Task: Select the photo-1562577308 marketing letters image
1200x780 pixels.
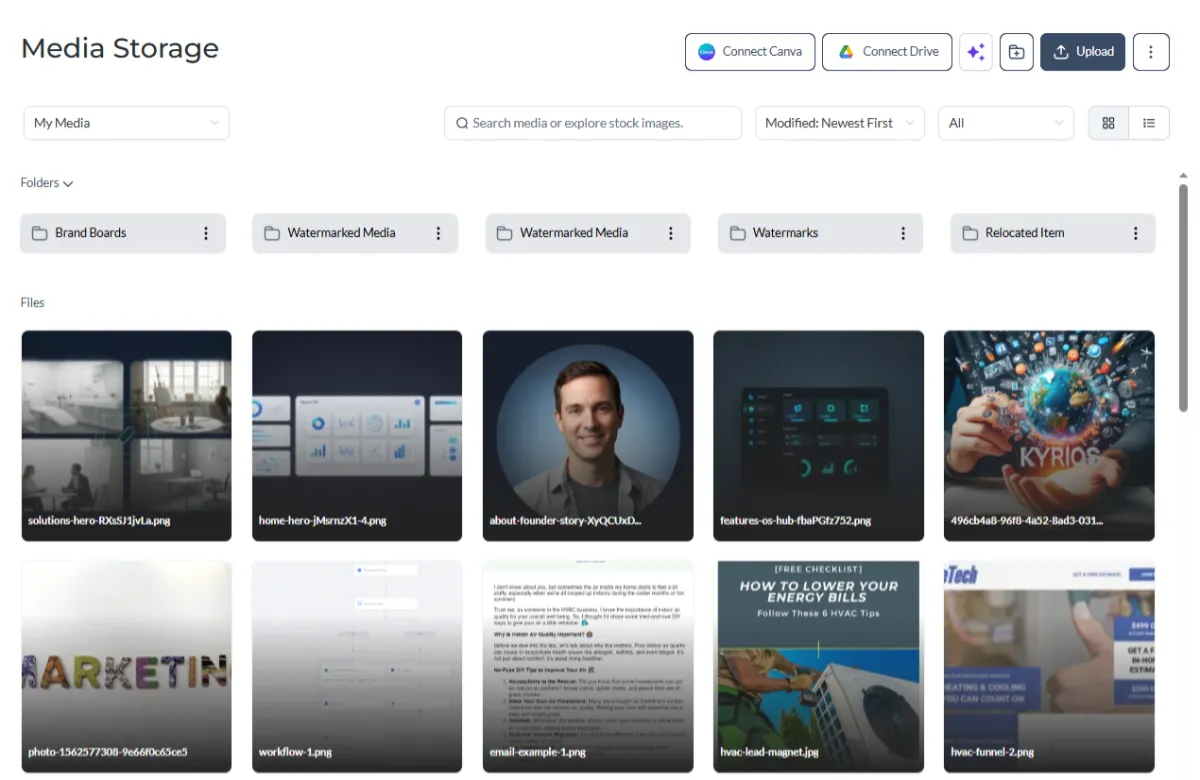Action: (127, 666)
